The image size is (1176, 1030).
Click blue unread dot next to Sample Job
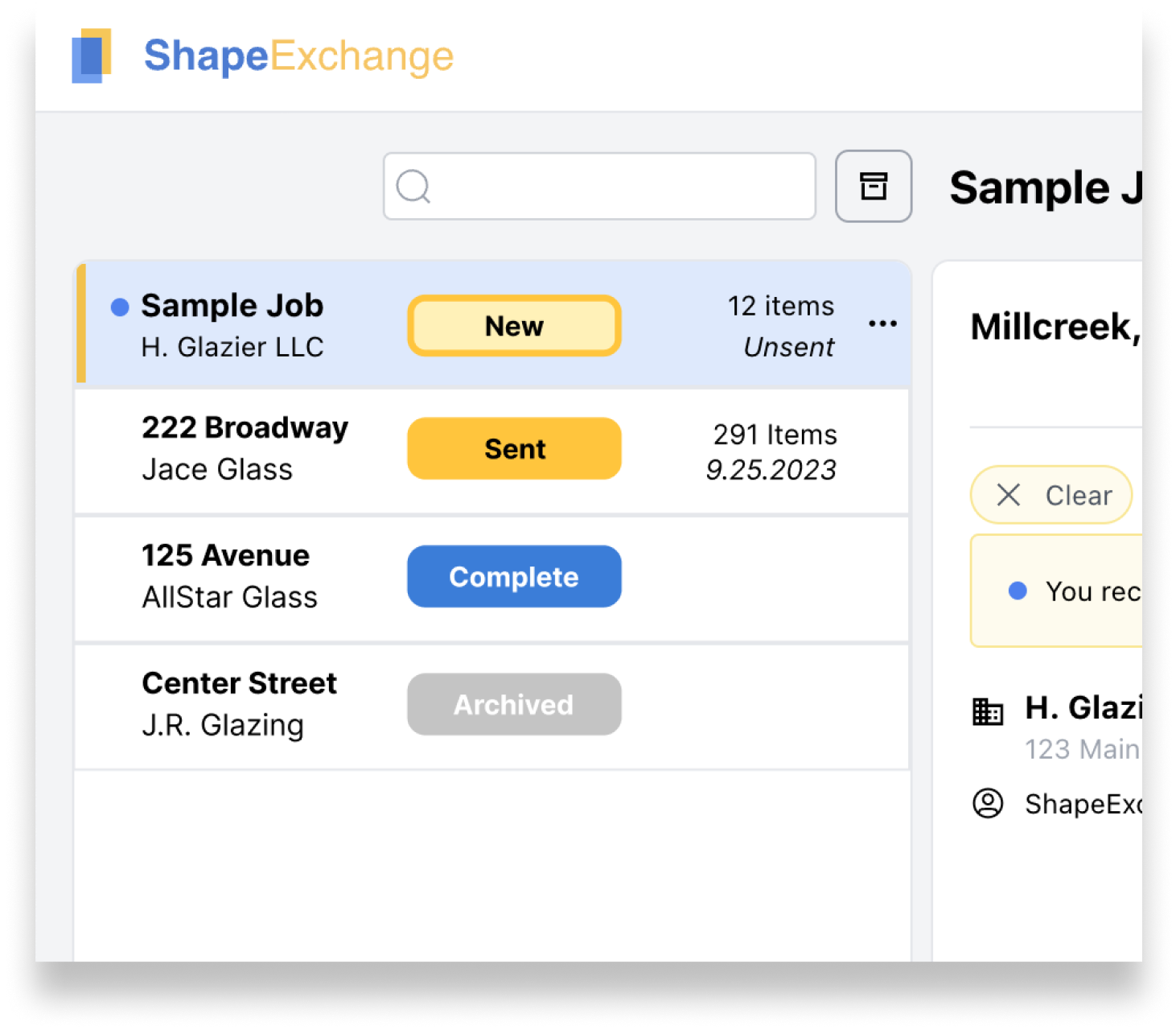tap(120, 307)
